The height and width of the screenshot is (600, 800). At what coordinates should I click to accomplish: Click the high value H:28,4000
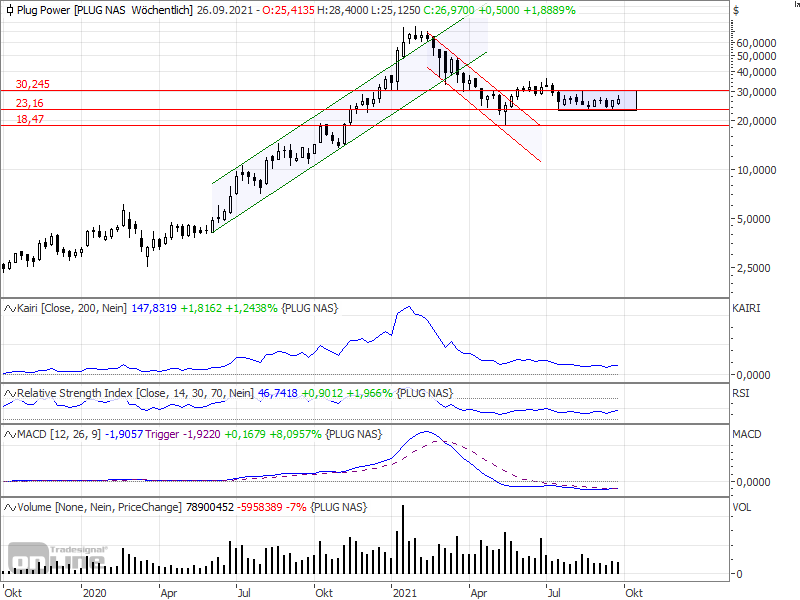[x=342, y=10]
